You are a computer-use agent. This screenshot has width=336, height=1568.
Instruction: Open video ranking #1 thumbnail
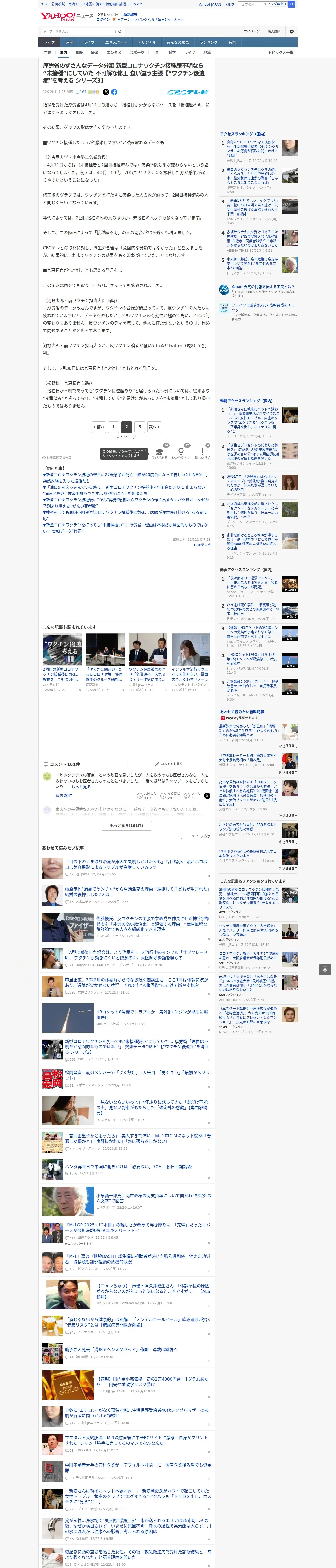pyautogui.click(x=290, y=584)
